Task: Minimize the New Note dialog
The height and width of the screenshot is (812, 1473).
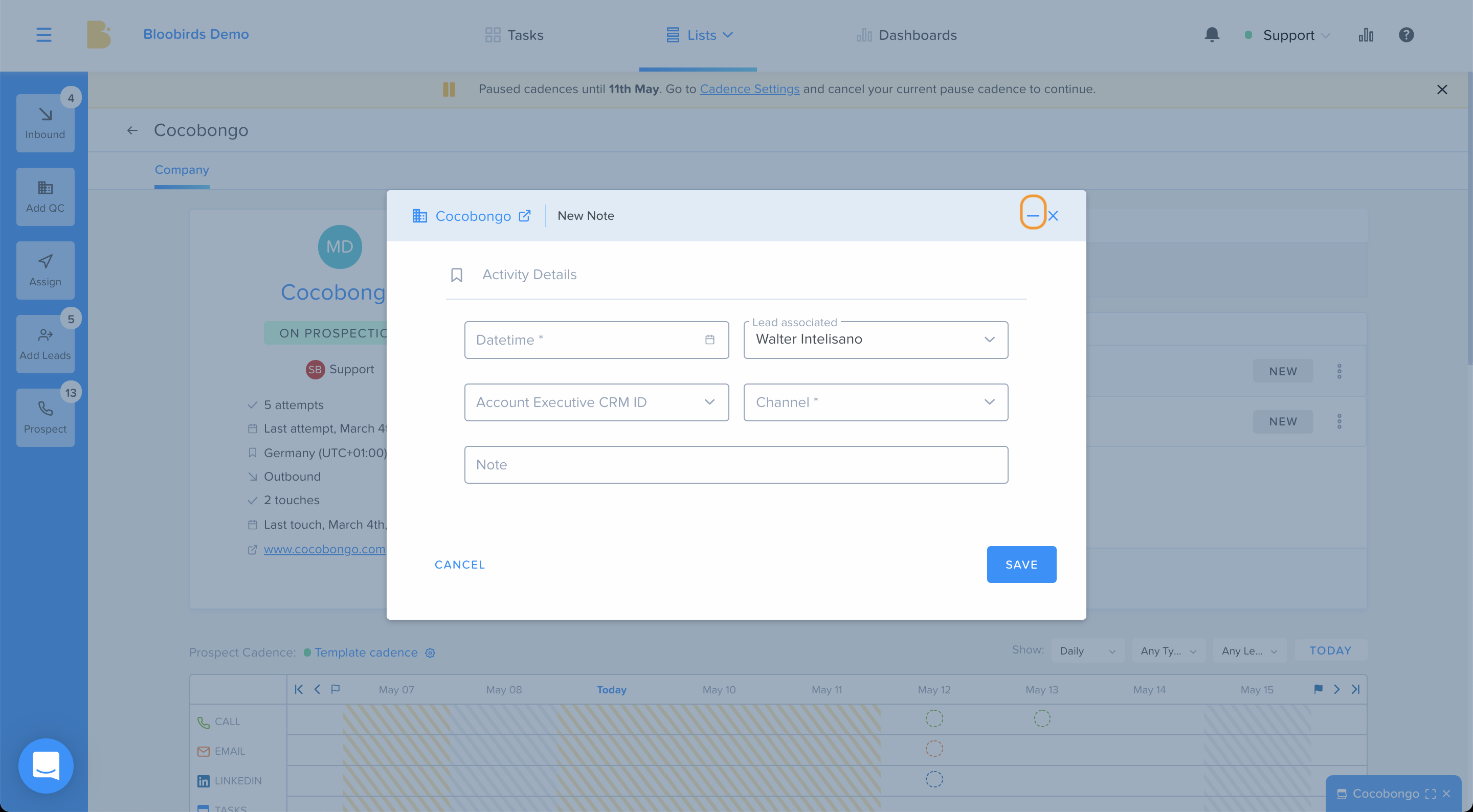Action: [x=1033, y=216]
